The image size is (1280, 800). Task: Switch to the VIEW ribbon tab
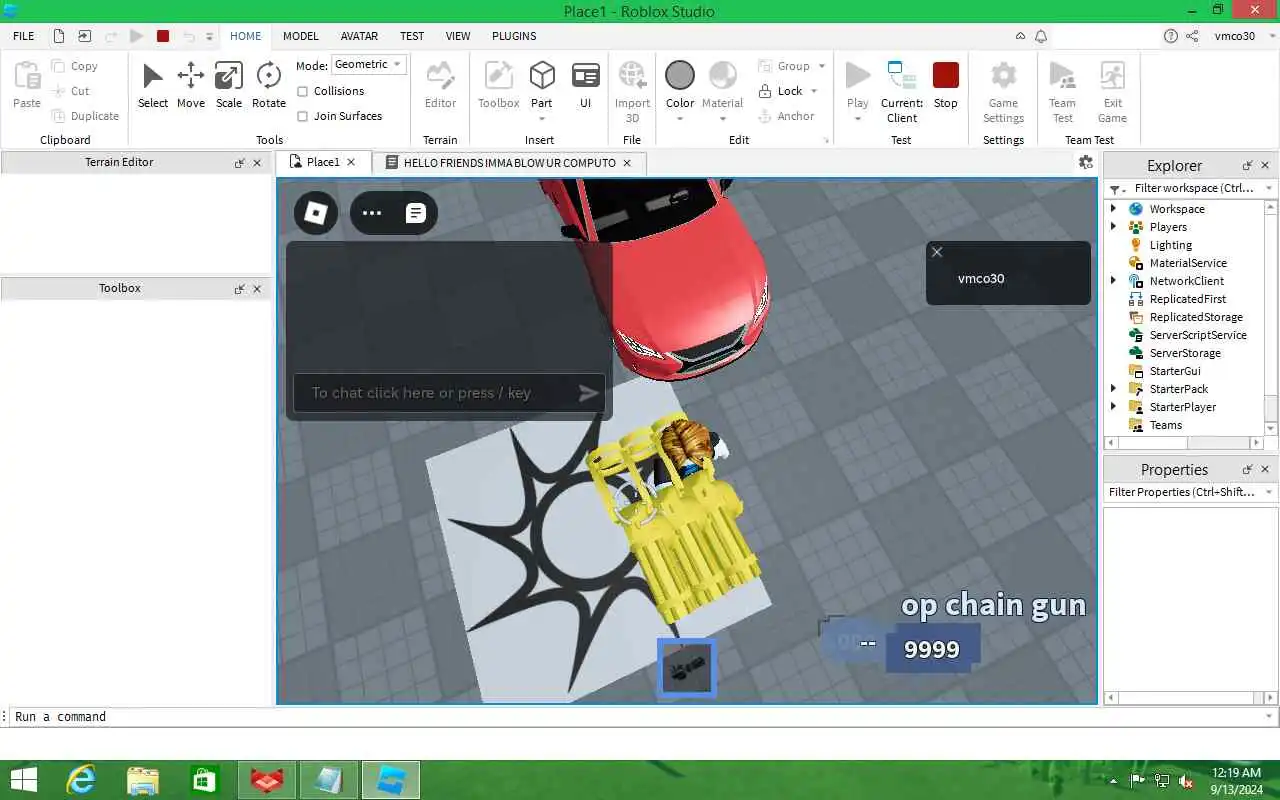[x=458, y=36]
